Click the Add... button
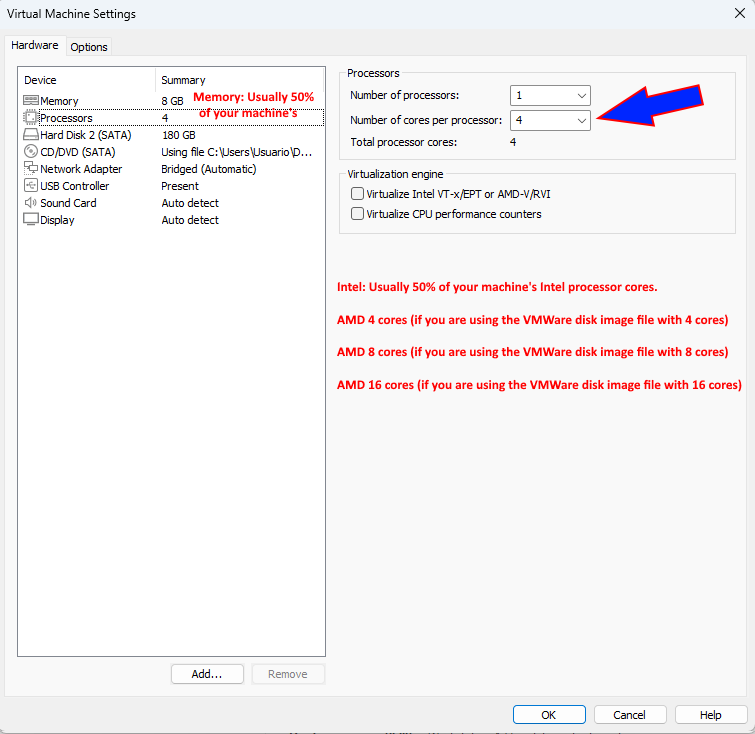 coord(206,674)
